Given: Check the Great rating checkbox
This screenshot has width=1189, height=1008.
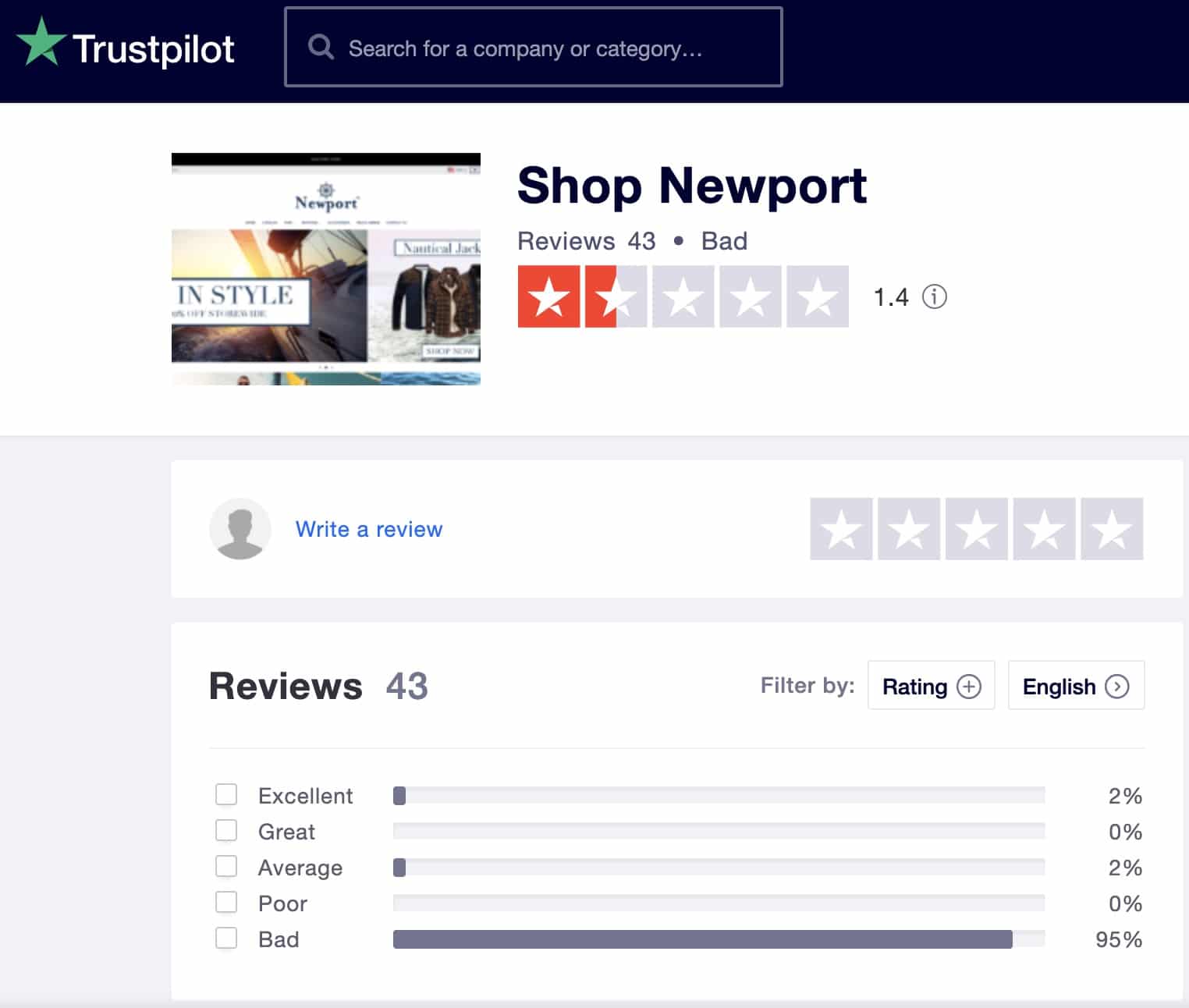Looking at the screenshot, I should click(x=226, y=830).
